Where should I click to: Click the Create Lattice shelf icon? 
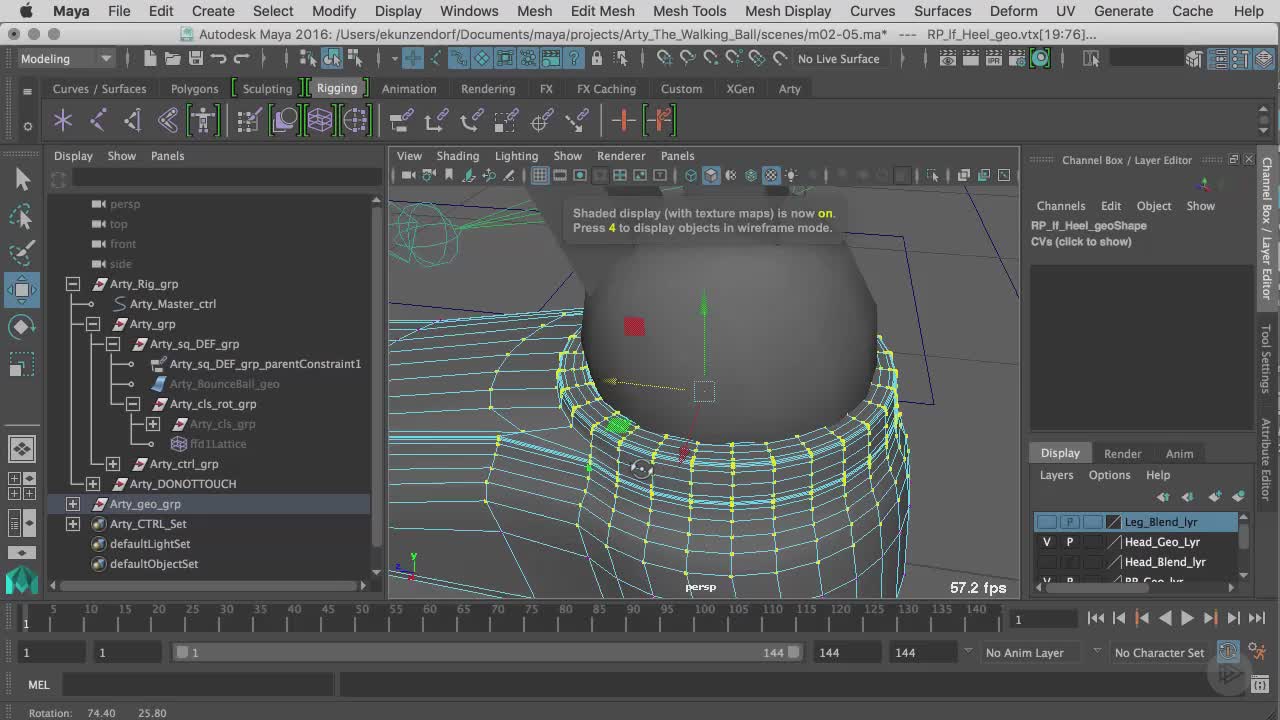point(319,121)
